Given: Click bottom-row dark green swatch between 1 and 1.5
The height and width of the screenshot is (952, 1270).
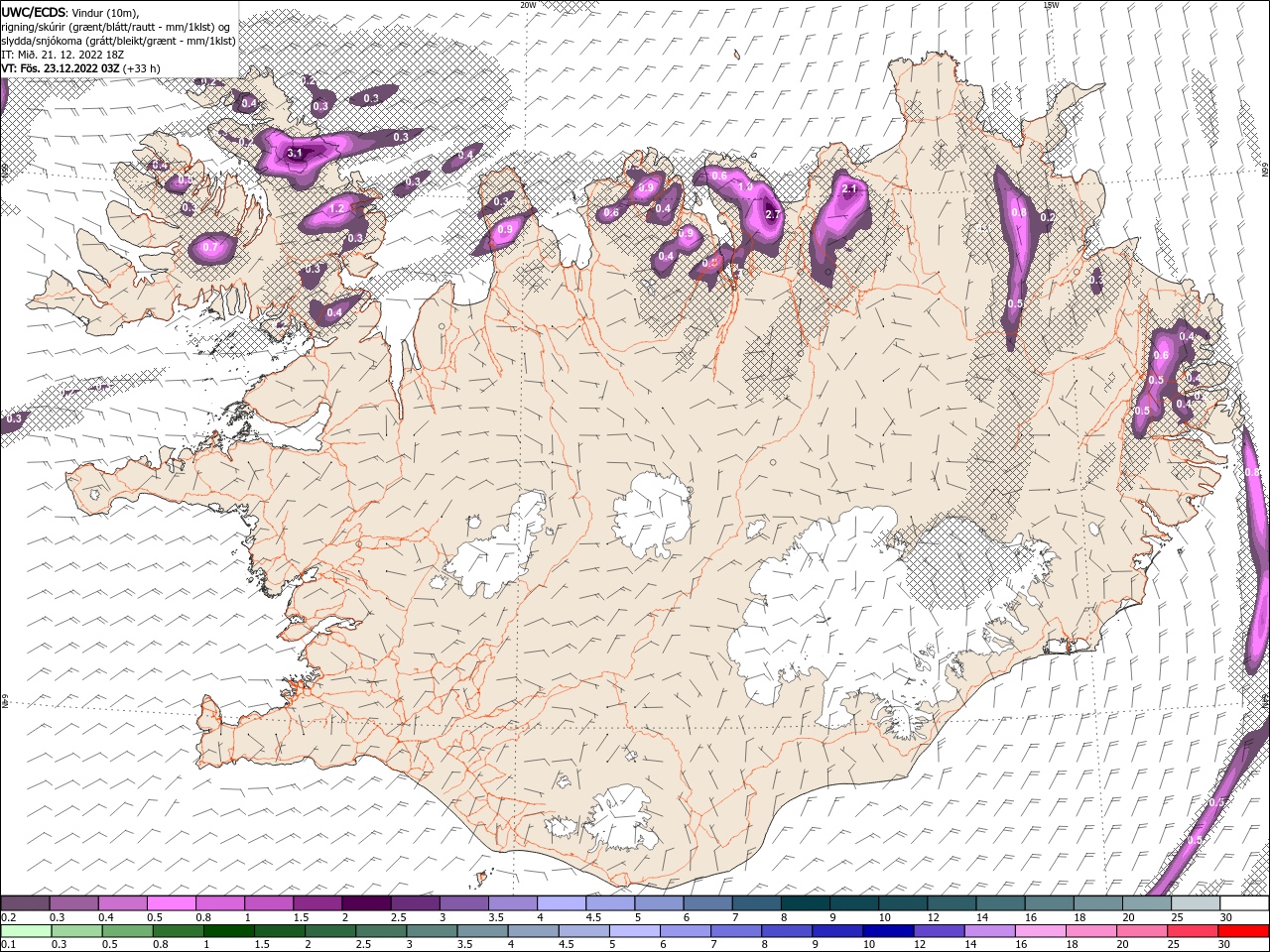Looking at the screenshot, I should 228,931.
